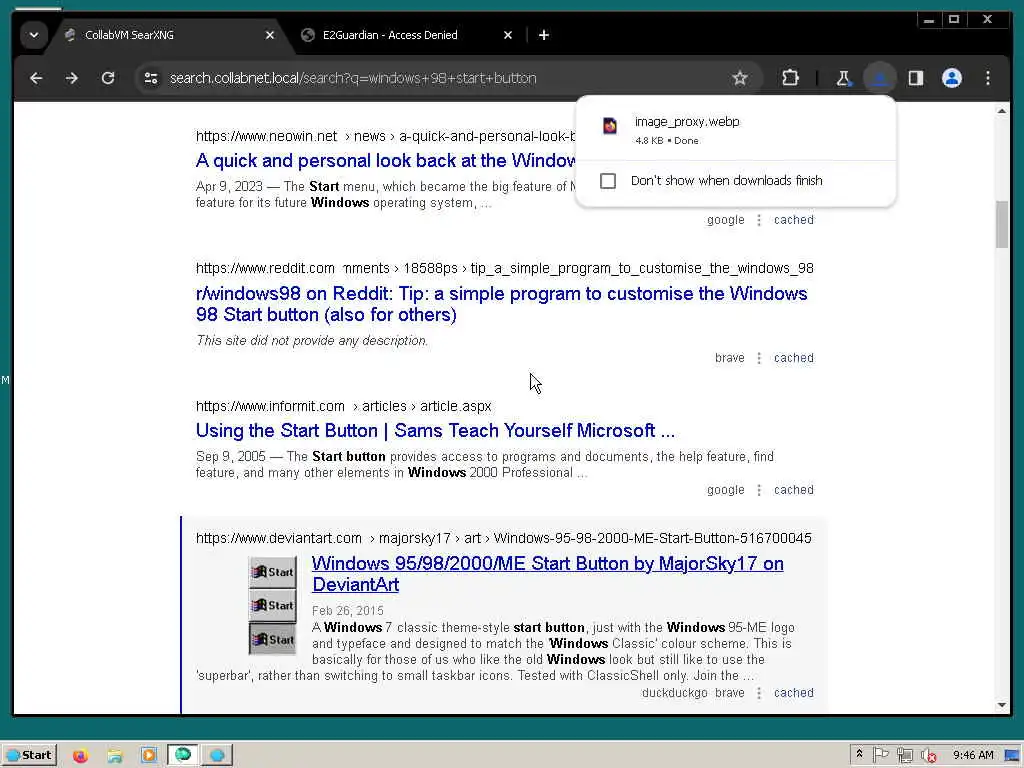Viewport: 1024px width, 768px height.
Task: Close the E2Guardian Access Denied tab
Action: tap(507, 35)
